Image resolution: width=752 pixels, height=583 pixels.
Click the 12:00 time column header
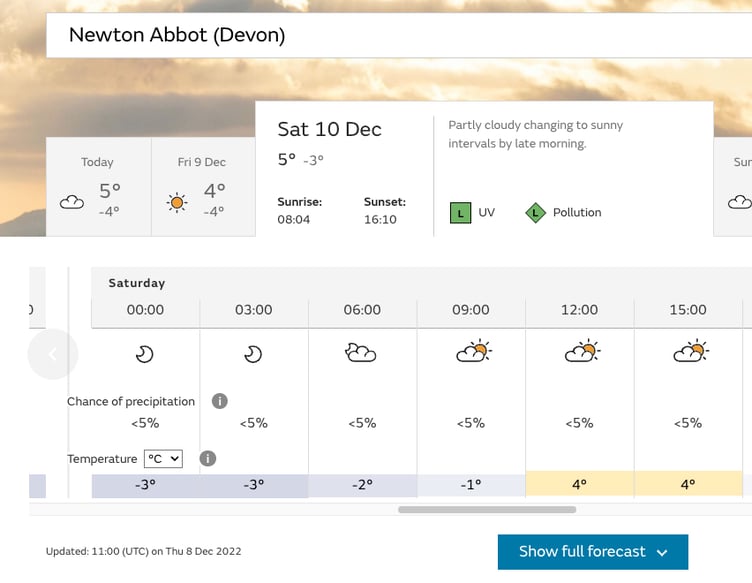point(579,310)
